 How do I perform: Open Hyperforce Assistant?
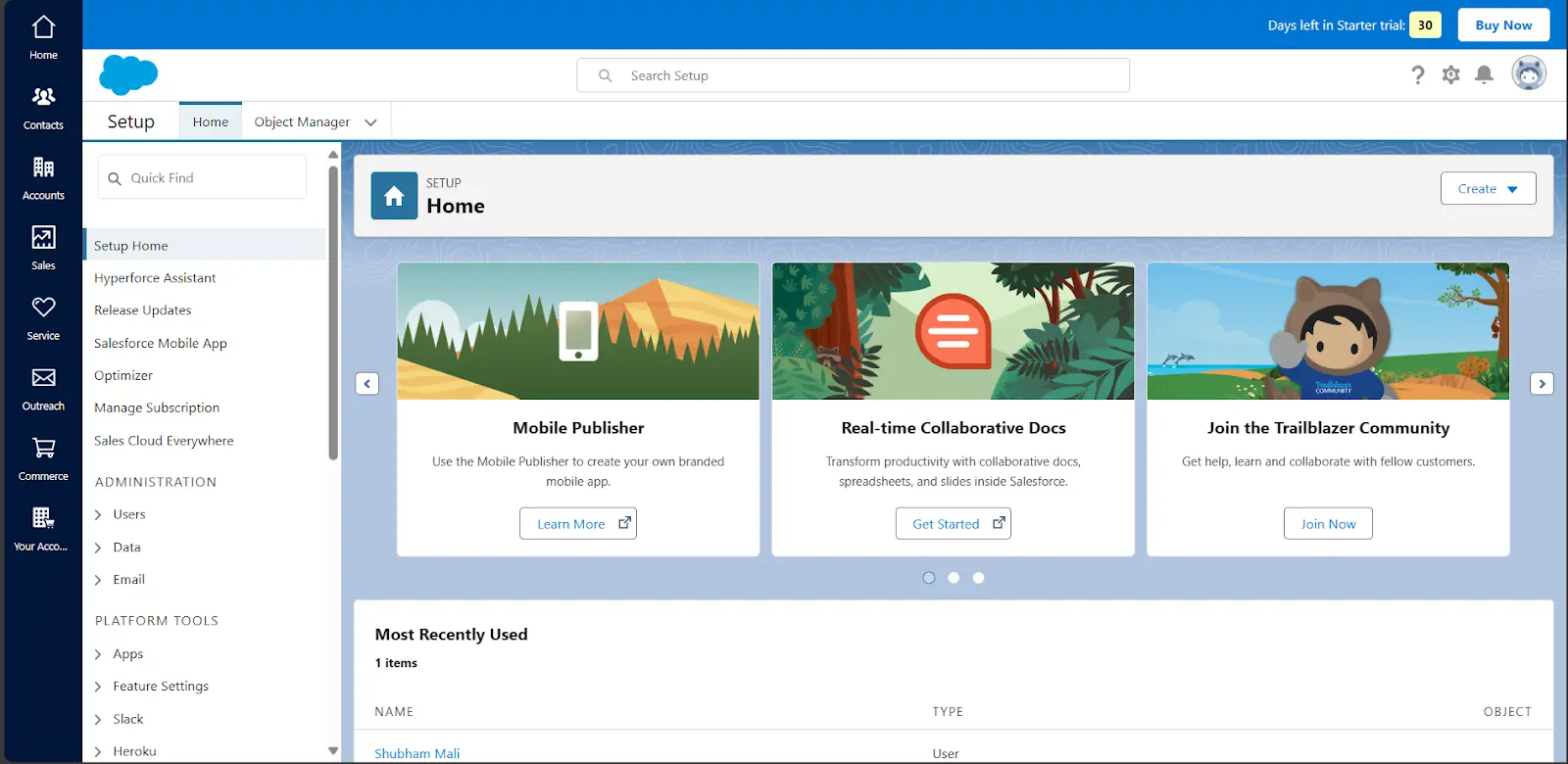point(155,278)
